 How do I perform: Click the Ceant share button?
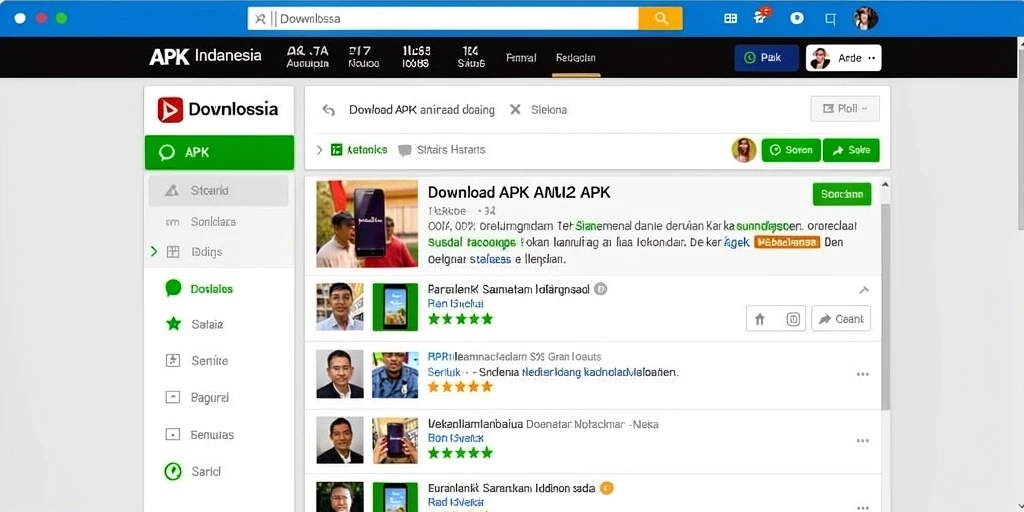click(841, 319)
